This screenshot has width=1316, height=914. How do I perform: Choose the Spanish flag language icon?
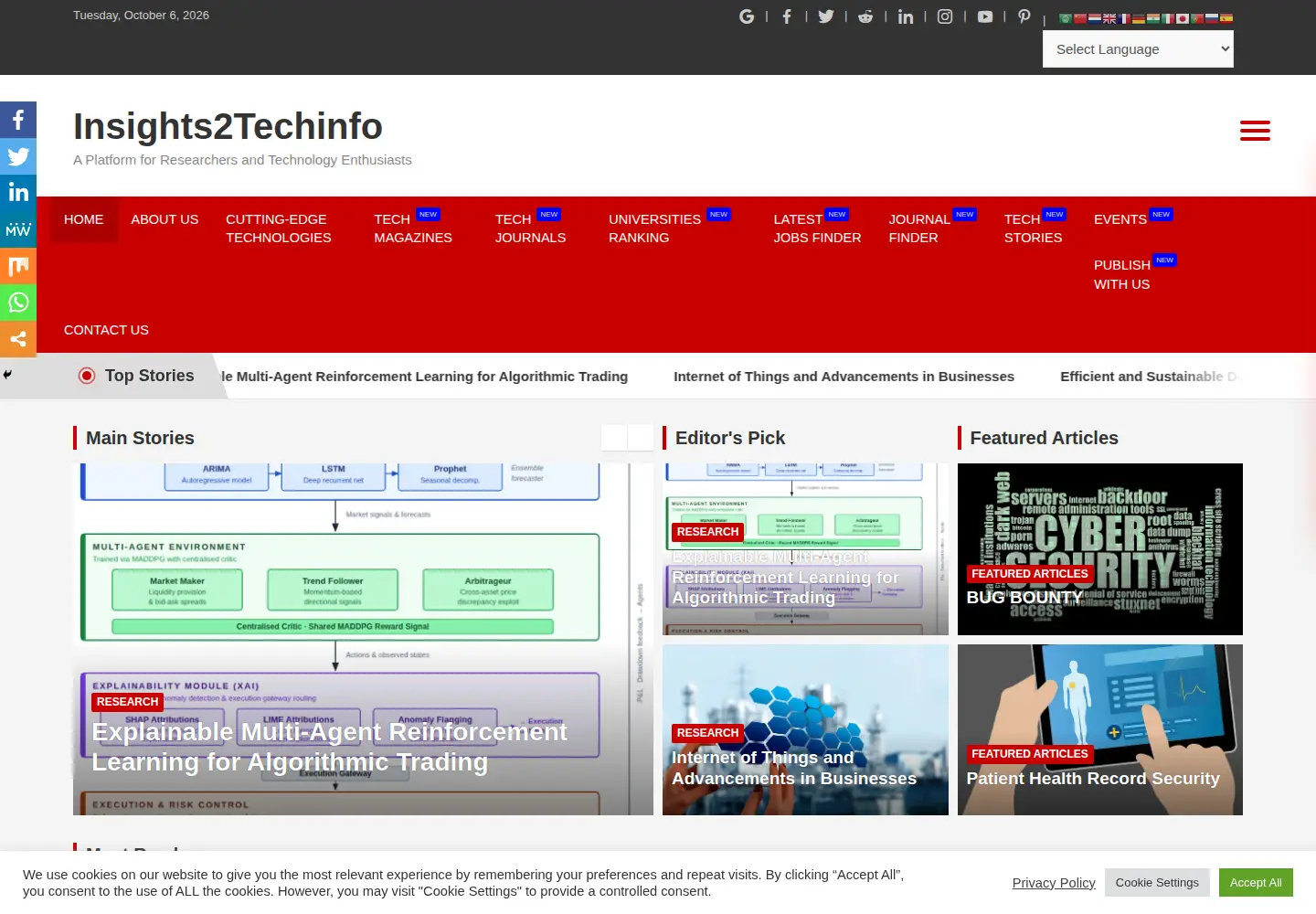click(x=1226, y=18)
